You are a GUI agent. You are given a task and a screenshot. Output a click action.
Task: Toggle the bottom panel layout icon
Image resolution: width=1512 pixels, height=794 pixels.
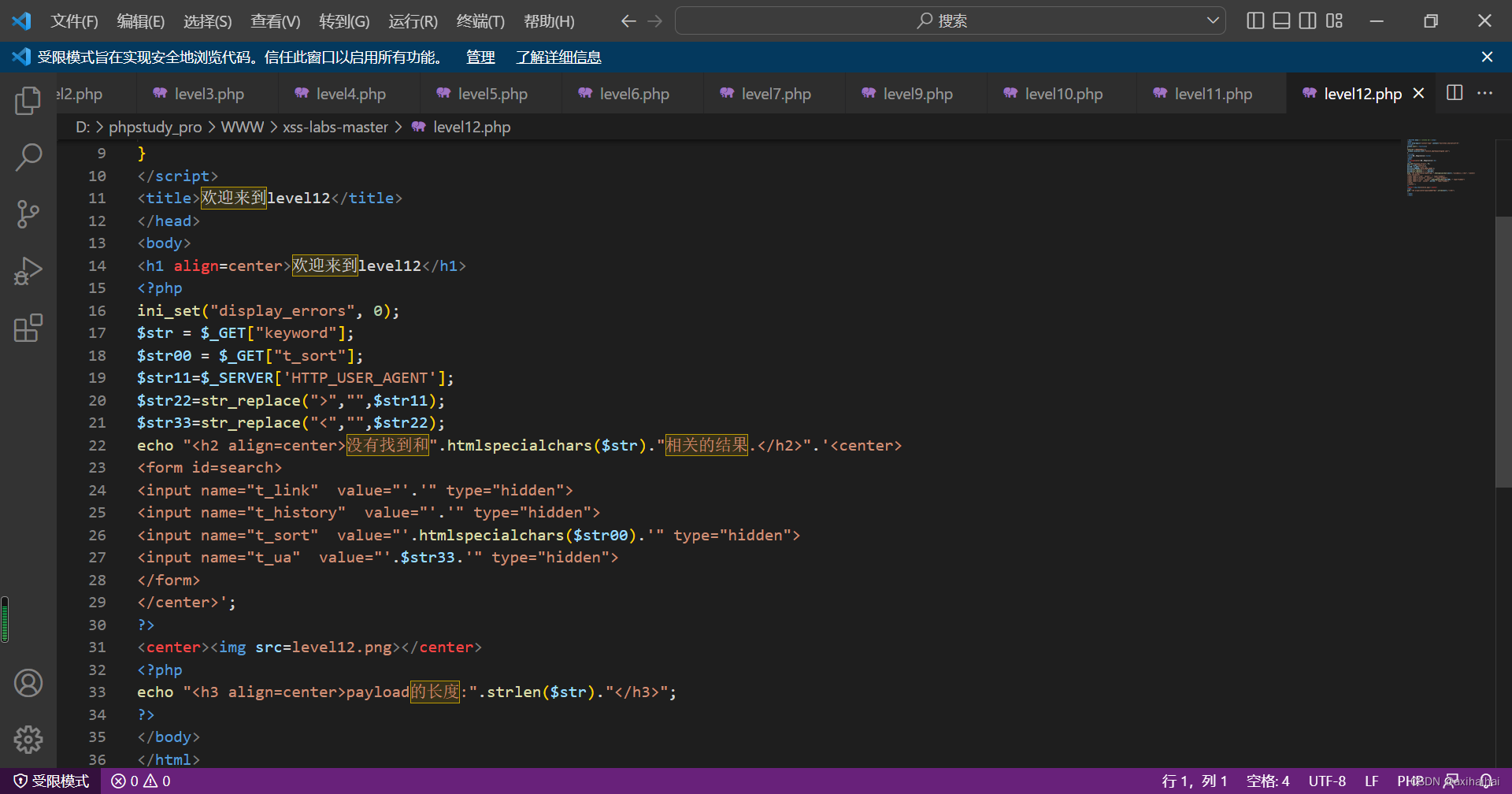(1282, 20)
